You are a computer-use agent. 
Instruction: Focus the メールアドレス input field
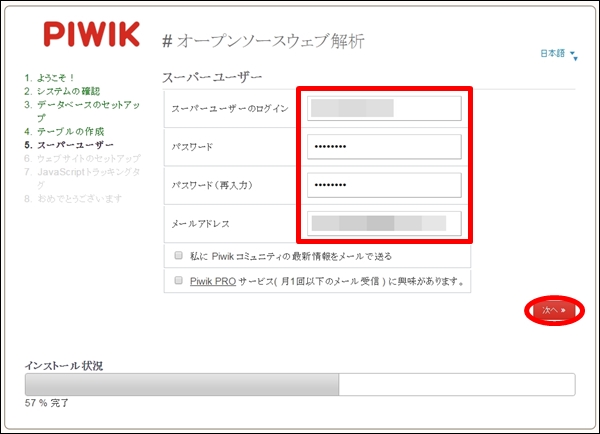click(384, 224)
